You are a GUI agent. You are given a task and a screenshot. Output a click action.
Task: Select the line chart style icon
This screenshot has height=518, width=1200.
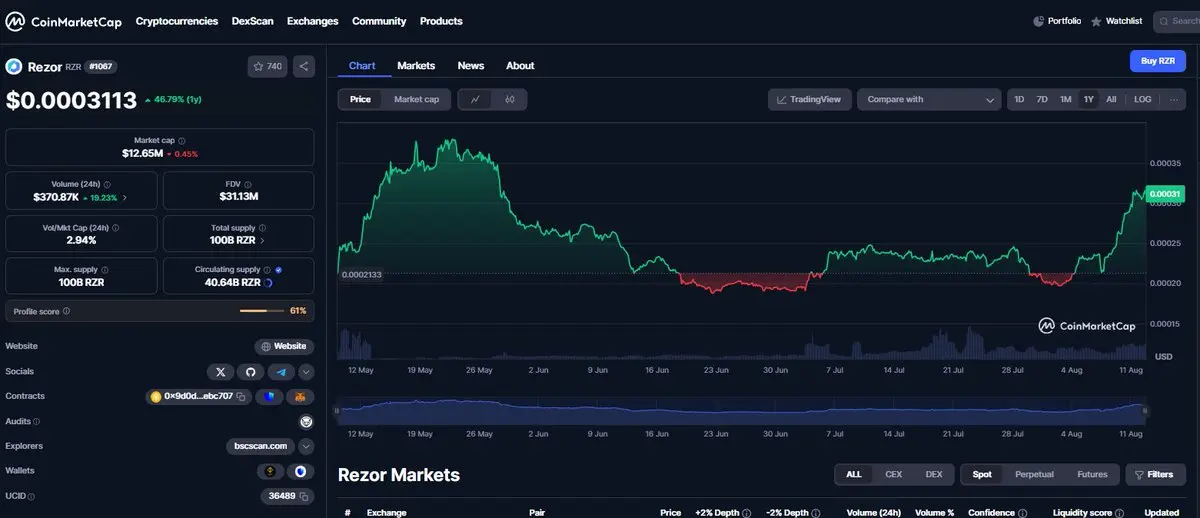click(475, 99)
